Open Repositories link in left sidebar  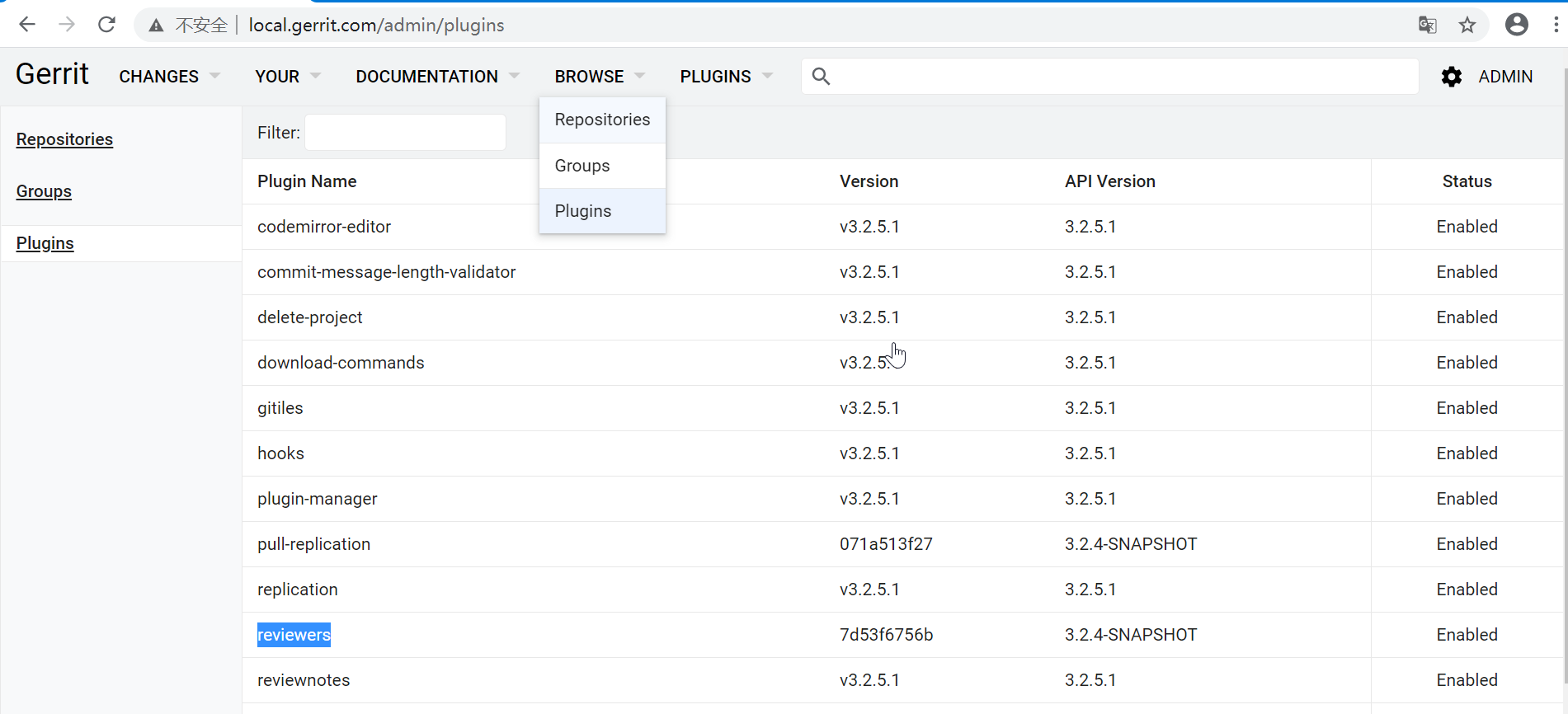64,139
